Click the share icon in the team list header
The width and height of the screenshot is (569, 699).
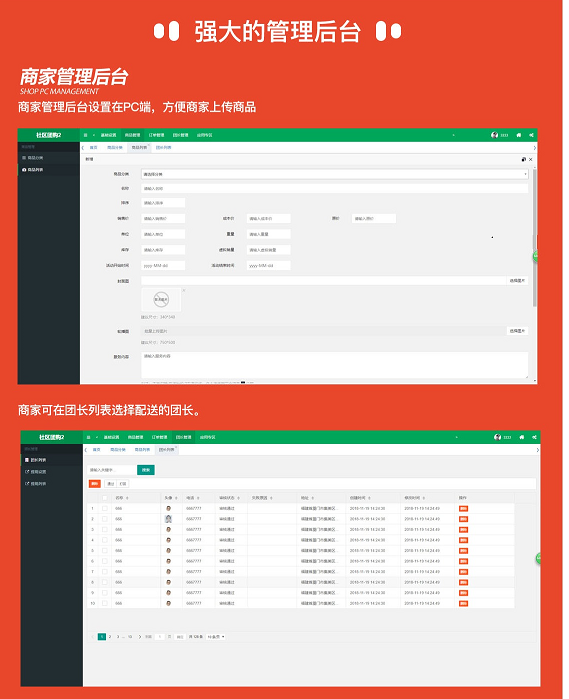(x=534, y=437)
